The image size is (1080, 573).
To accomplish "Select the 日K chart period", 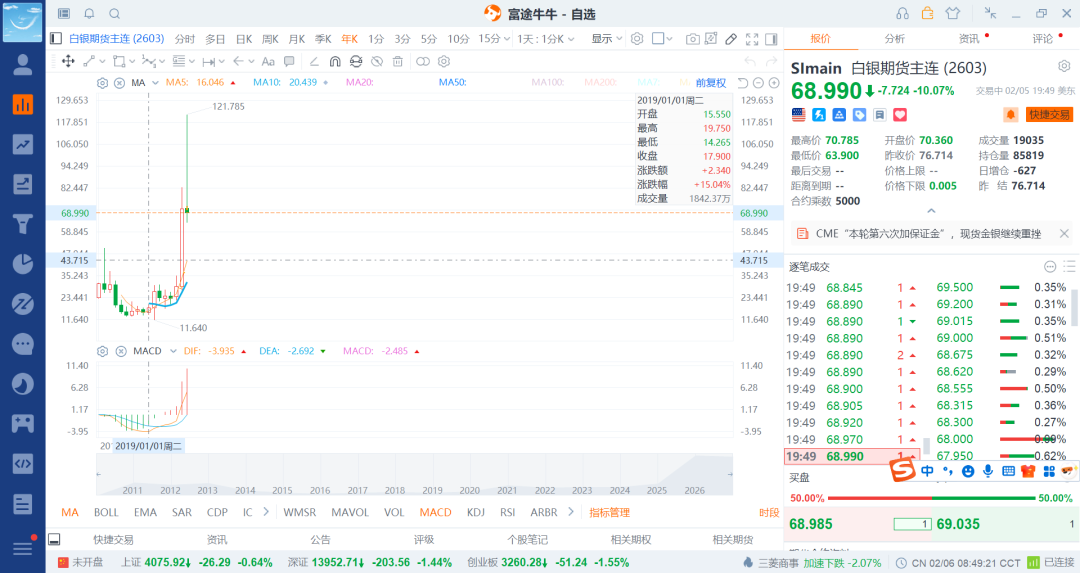I will pyautogui.click(x=243, y=39).
